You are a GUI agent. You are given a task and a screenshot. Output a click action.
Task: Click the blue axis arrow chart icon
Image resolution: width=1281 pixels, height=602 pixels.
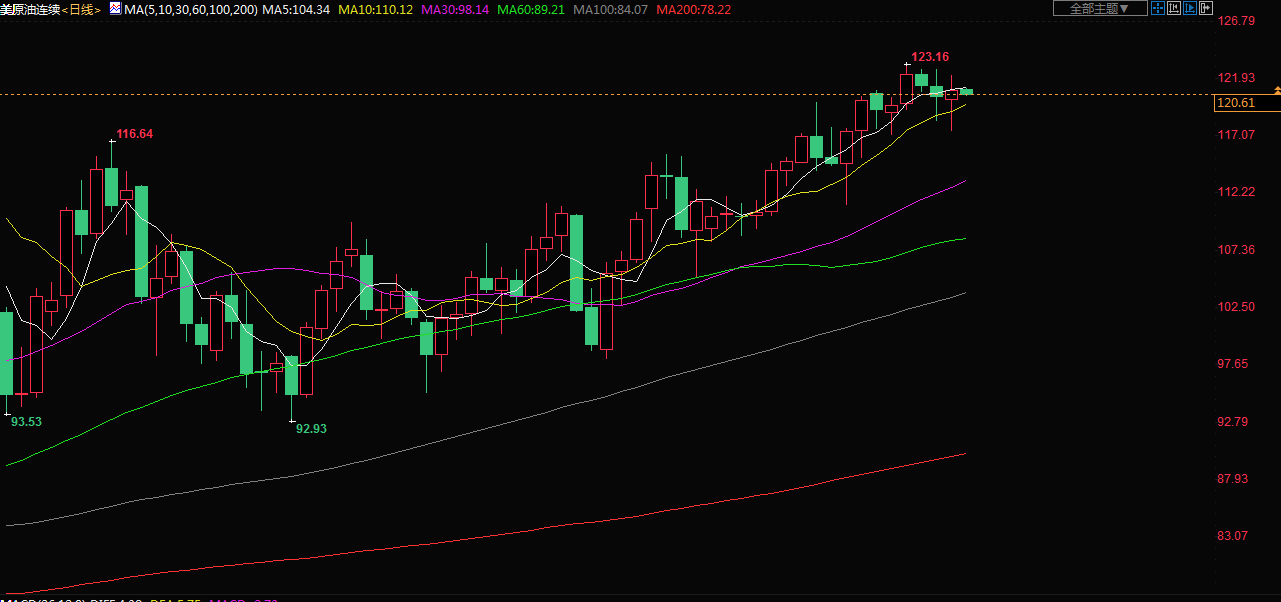click(1190, 8)
